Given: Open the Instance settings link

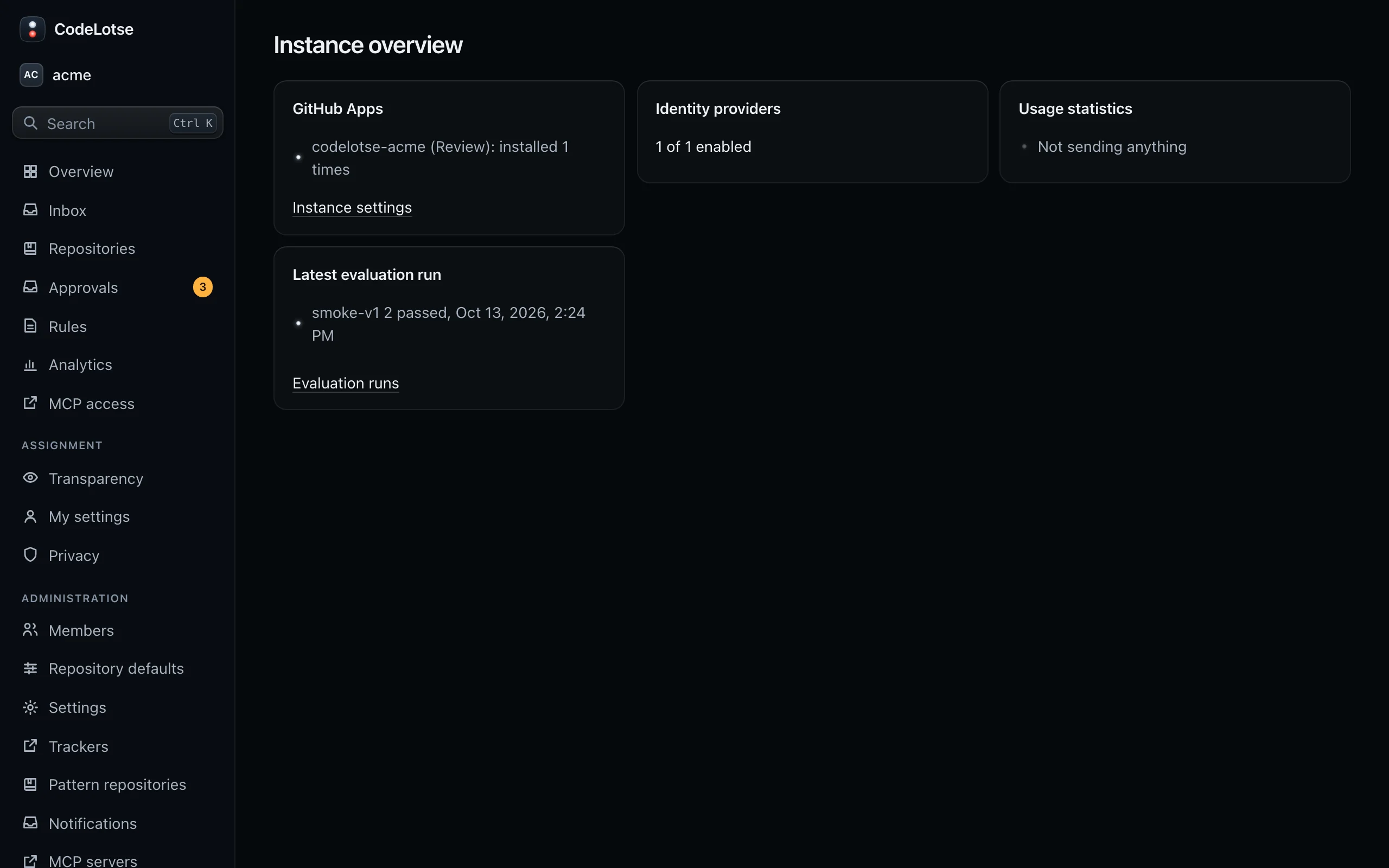Looking at the screenshot, I should click(352, 207).
